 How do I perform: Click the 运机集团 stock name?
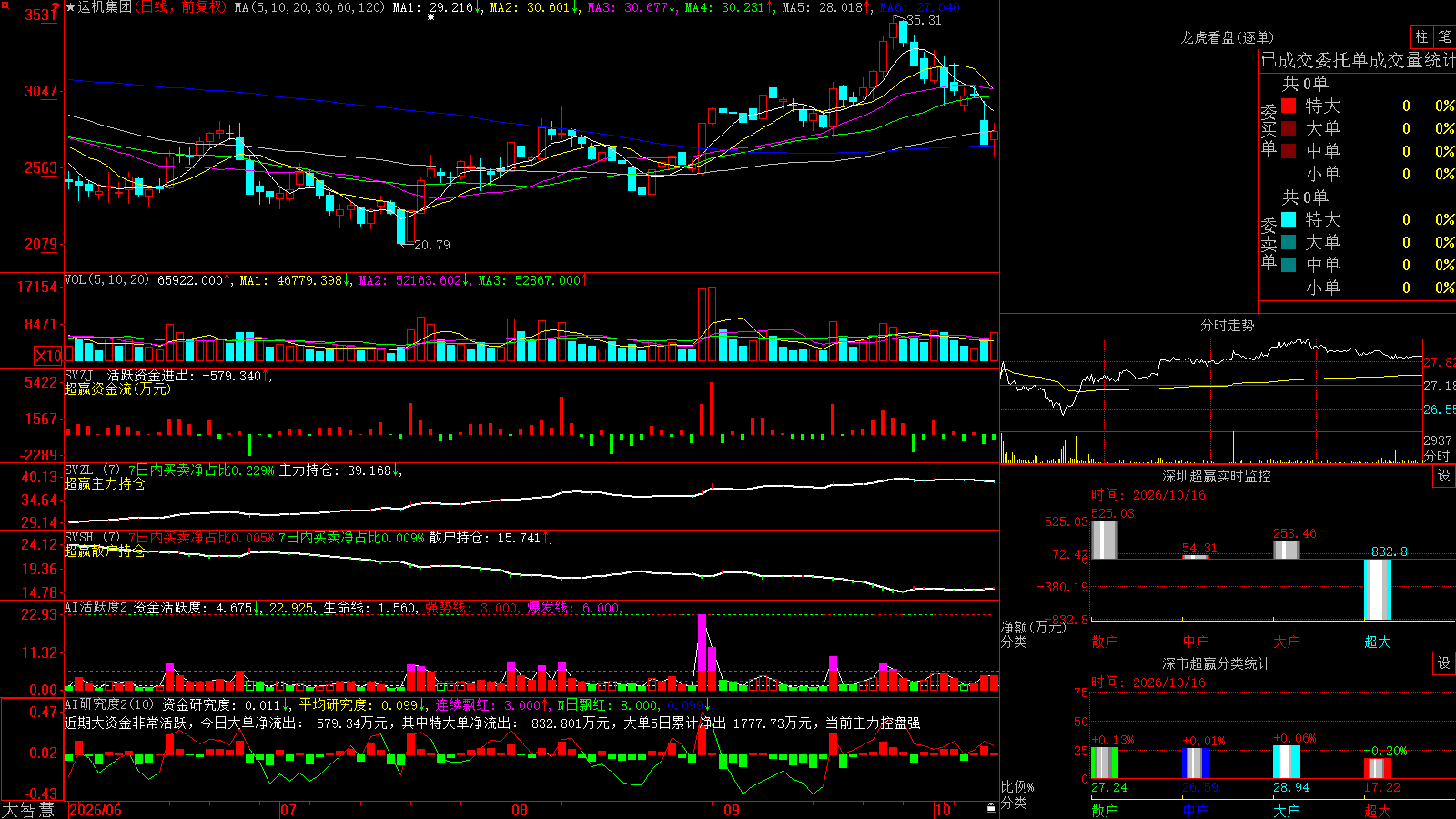coord(106,7)
